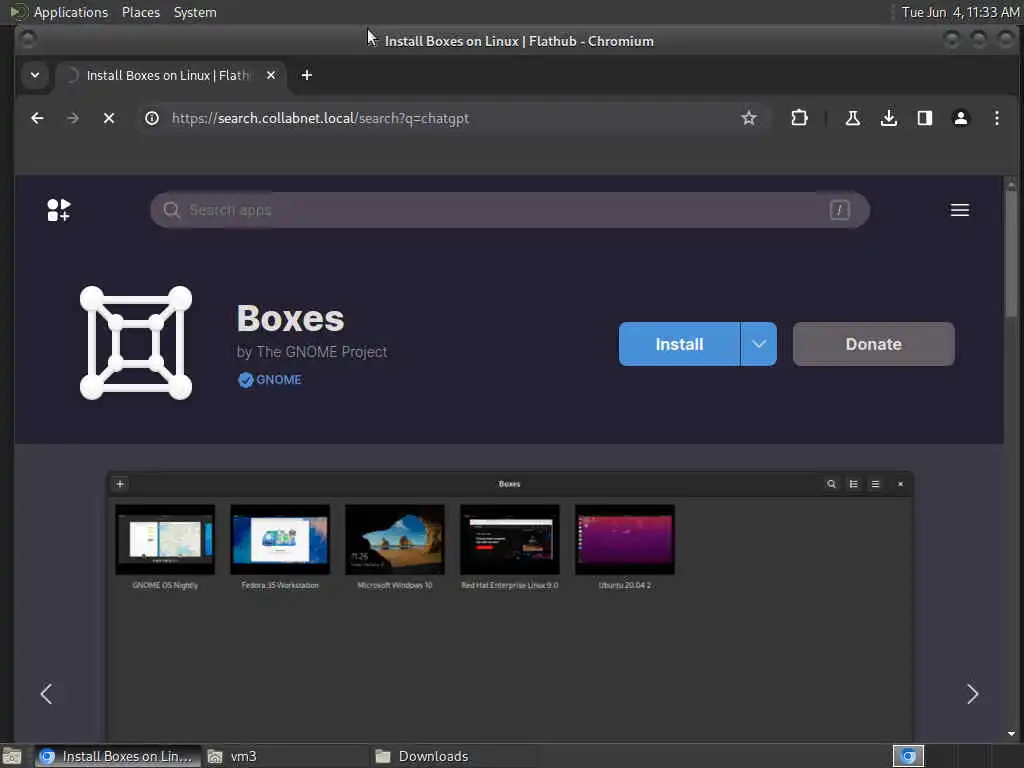The width and height of the screenshot is (1024, 768).
Task: Focus the Search apps field
Action: point(509,210)
